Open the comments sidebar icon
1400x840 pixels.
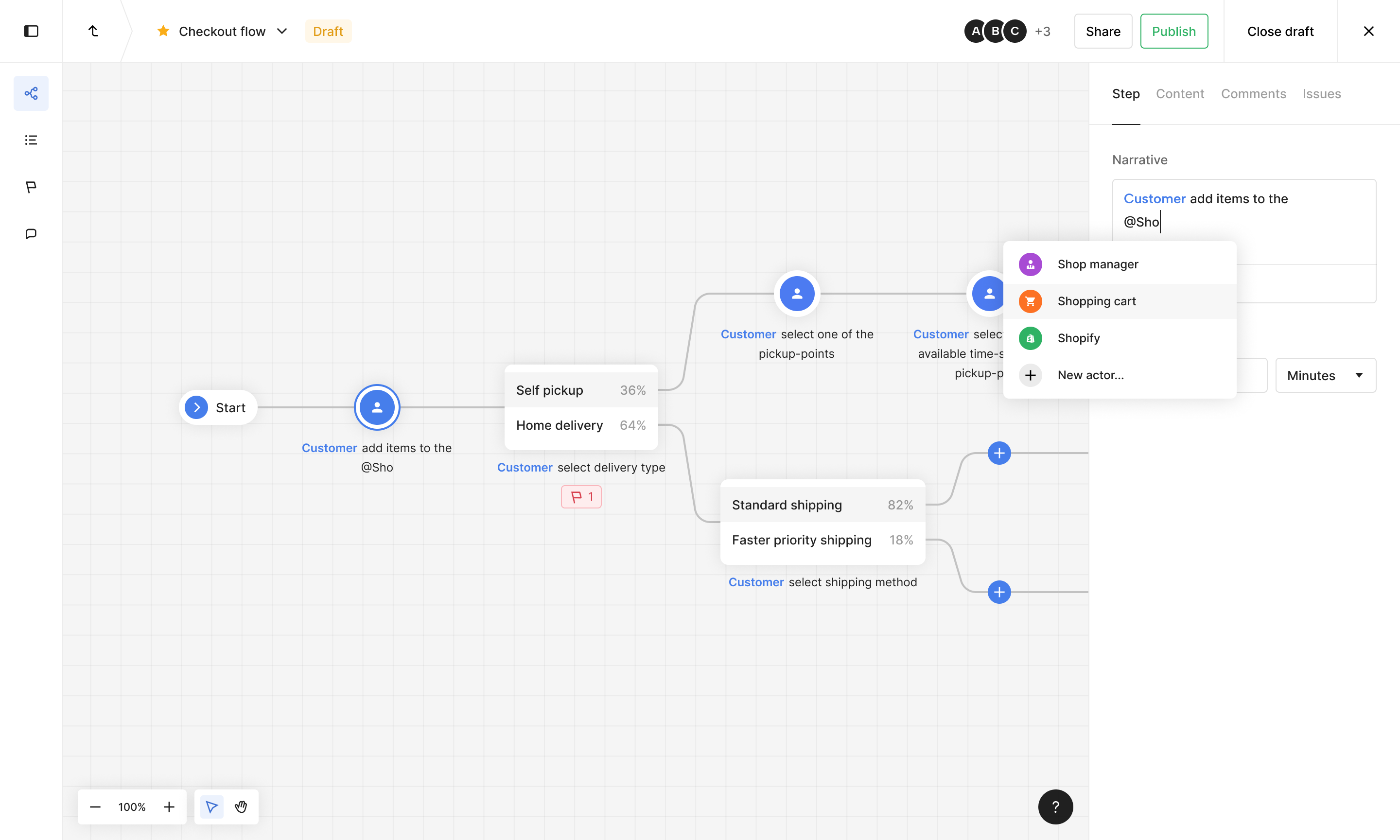pyautogui.click(x=31, y=234)
